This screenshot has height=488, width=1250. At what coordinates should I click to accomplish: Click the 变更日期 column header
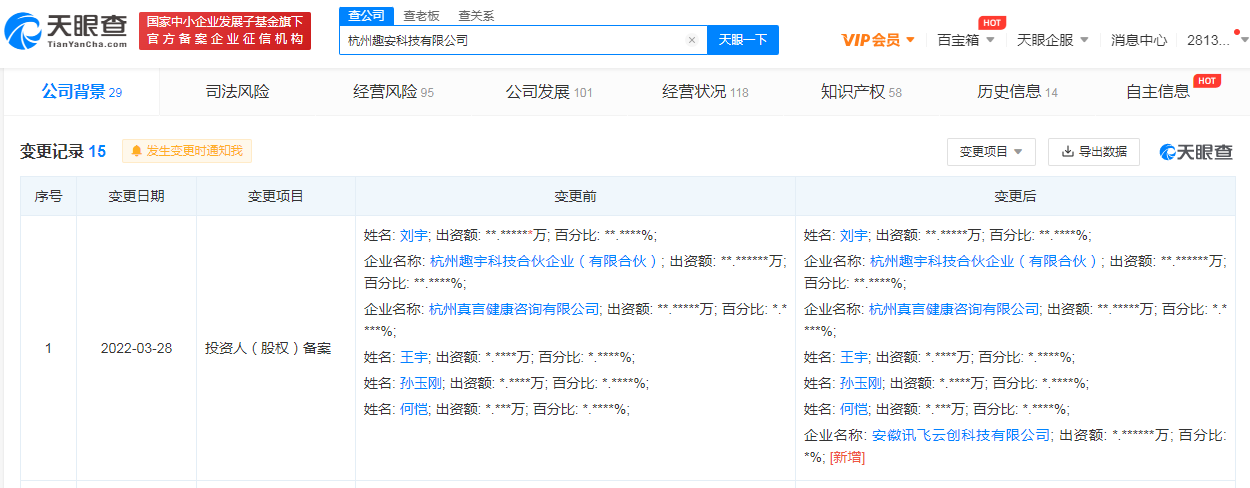pos(136,196)
